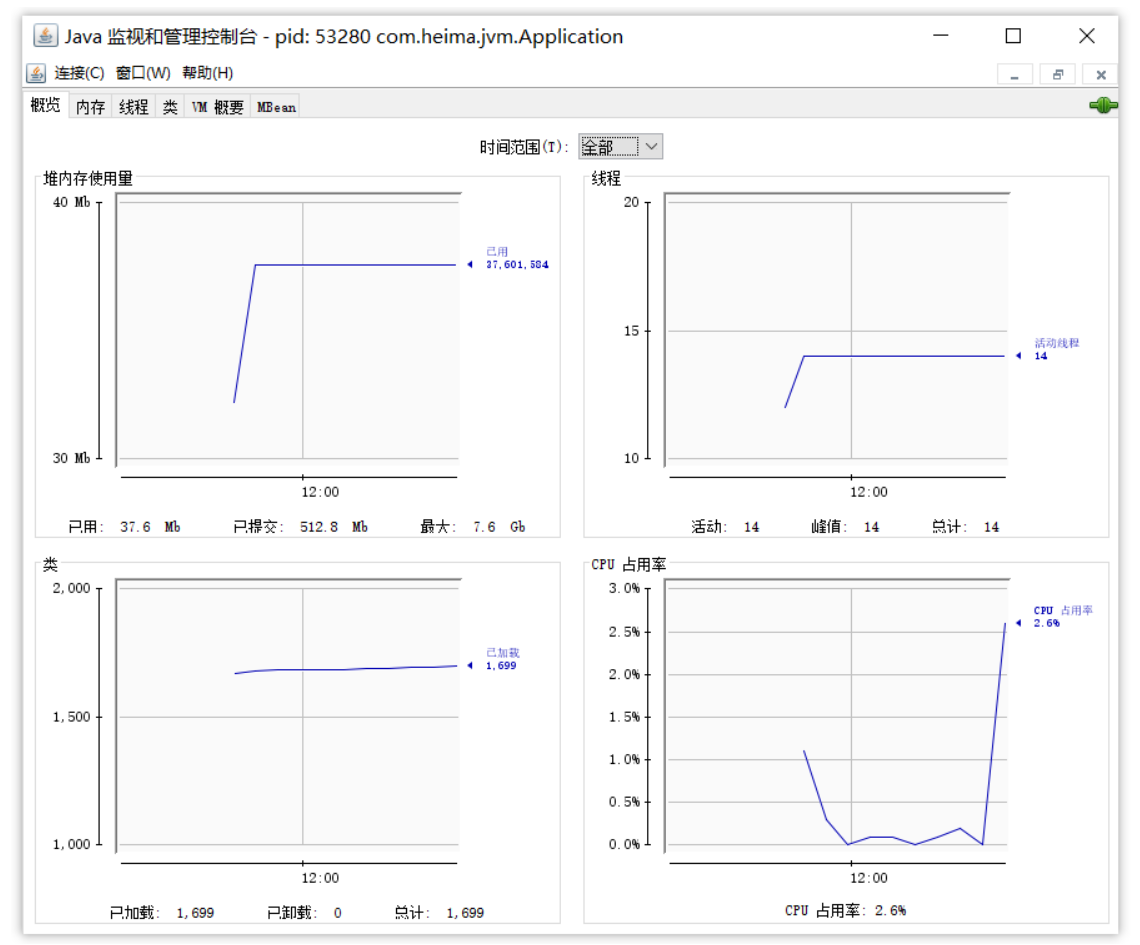Click the Java icon in title bar
The width and height of the screenshot is (1140, 945).
coord(45,36)
